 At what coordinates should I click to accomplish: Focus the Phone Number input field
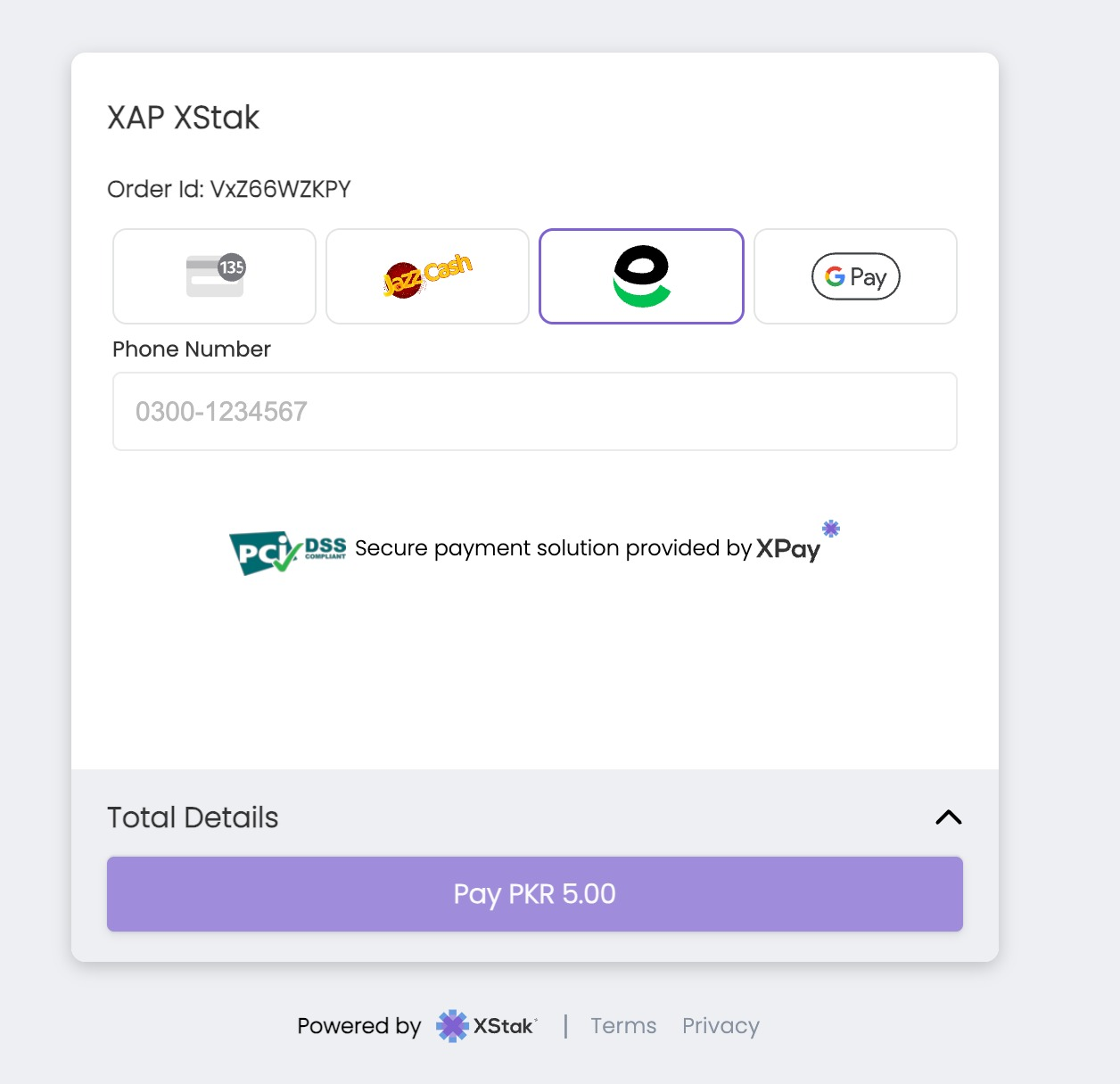[x=535, y=412]
